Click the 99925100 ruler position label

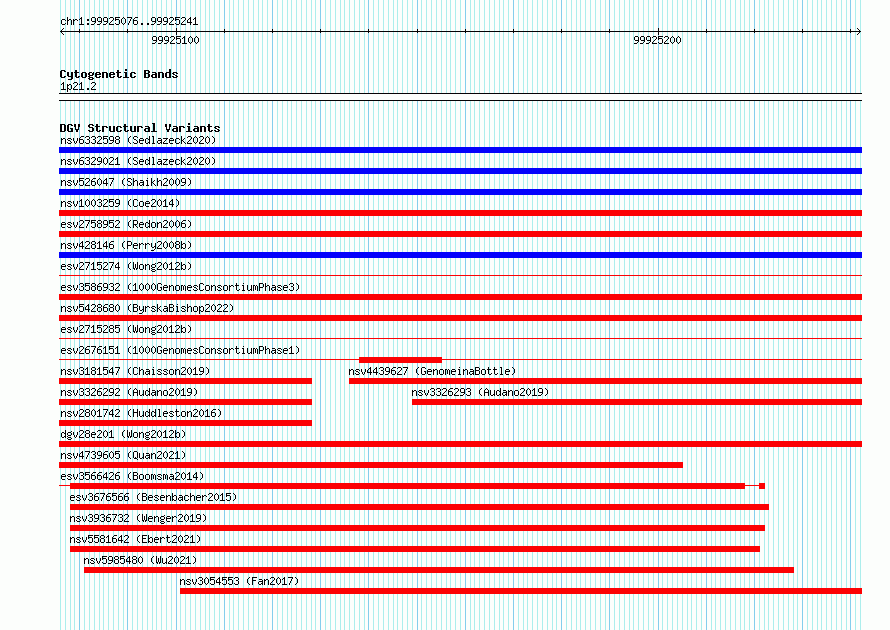tap(175, 40)
